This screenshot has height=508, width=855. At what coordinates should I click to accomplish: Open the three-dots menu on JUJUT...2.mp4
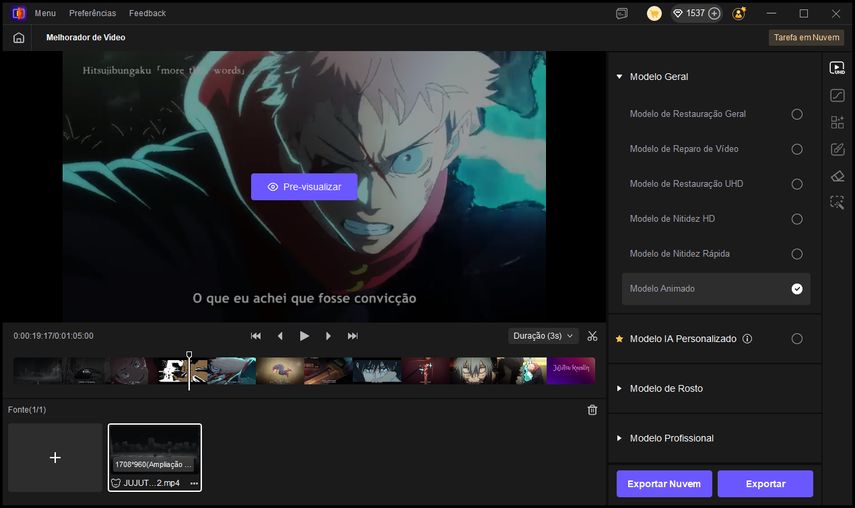click(194, 483)
